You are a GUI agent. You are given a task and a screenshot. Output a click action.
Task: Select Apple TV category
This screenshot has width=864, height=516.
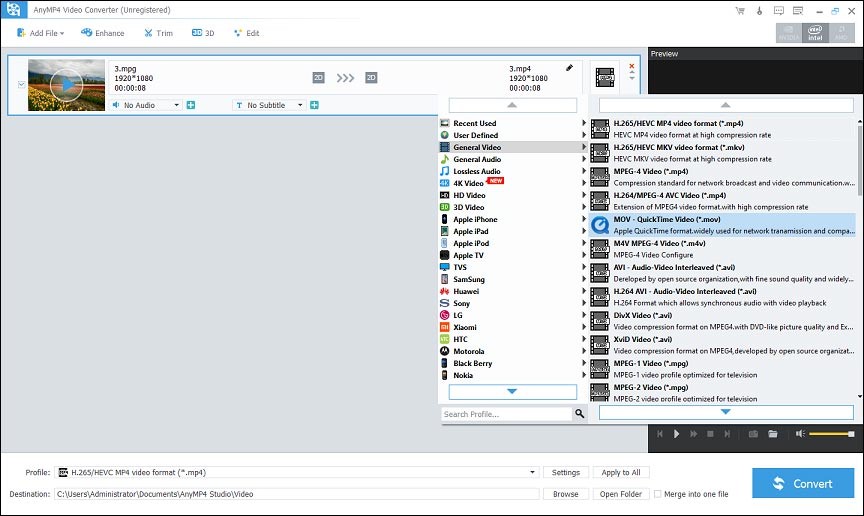(512, 255)
